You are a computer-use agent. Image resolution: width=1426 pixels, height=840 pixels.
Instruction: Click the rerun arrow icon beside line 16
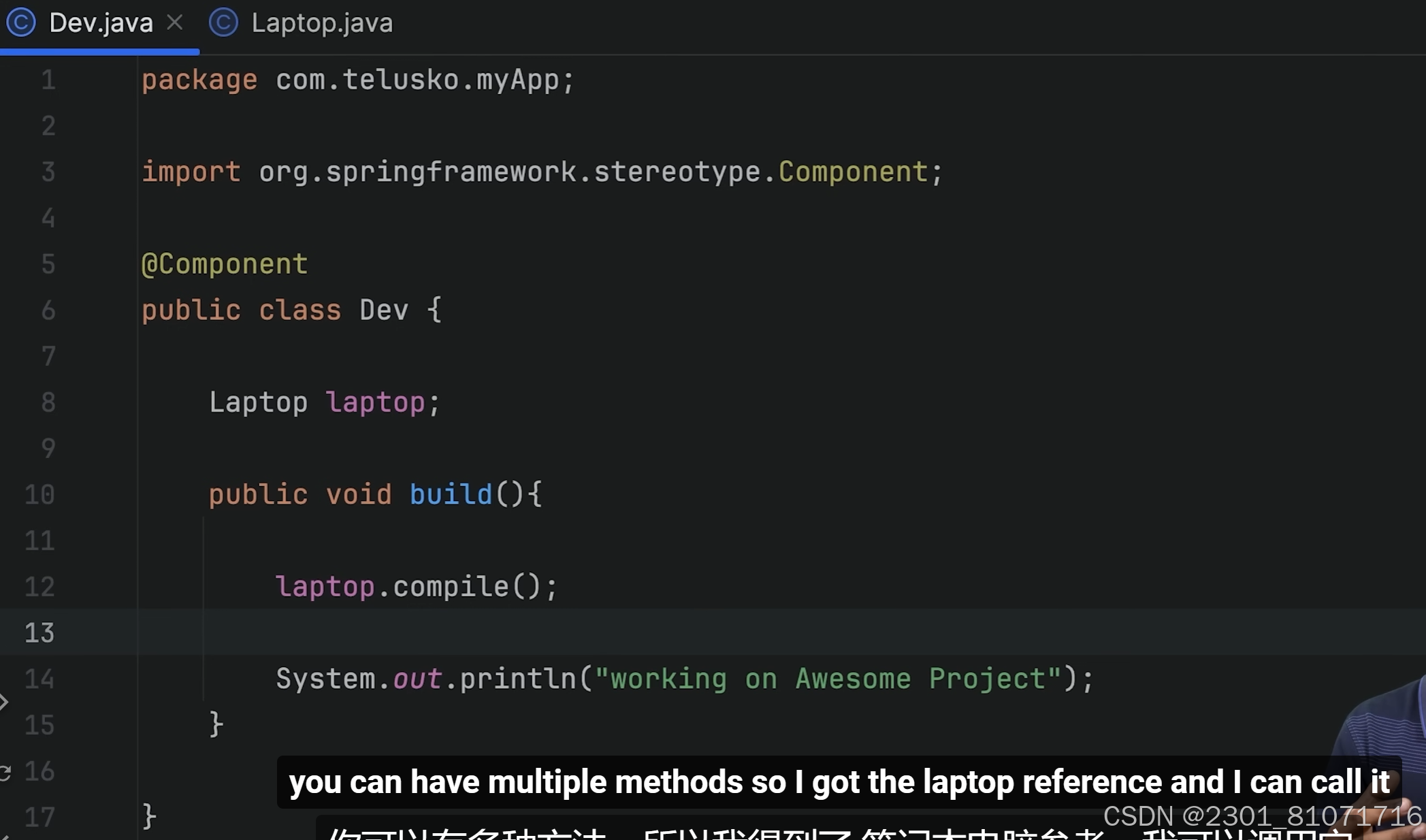(x=5, y=772)
